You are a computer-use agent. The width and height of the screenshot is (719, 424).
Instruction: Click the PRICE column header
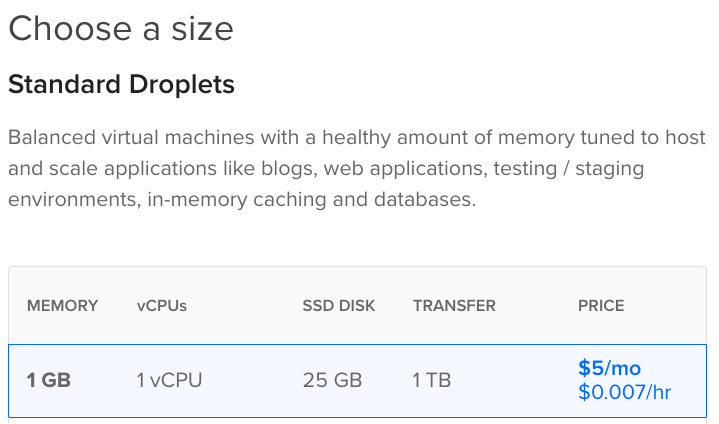point(601,306)
